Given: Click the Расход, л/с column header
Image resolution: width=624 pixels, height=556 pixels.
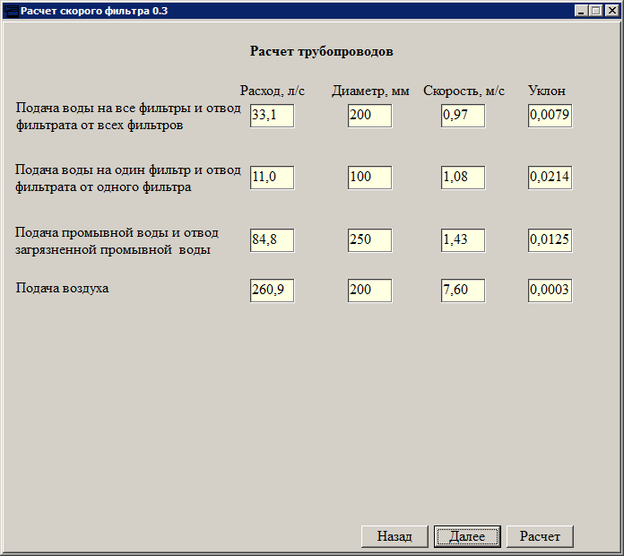Looking at the screenshot, I should 272,91.
